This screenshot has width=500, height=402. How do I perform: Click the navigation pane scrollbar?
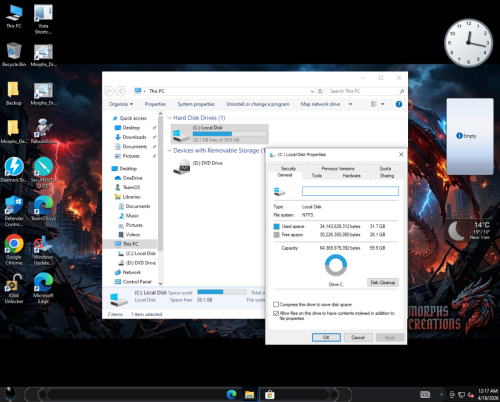click(x=160, y=184)
